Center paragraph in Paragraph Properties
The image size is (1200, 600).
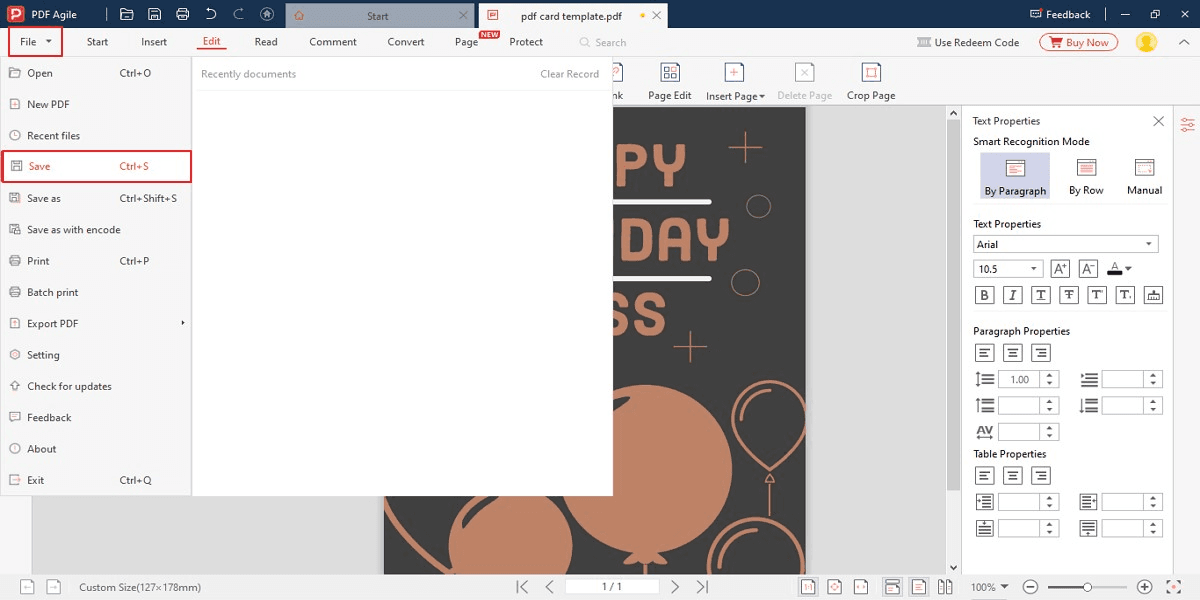(1013, 353)
